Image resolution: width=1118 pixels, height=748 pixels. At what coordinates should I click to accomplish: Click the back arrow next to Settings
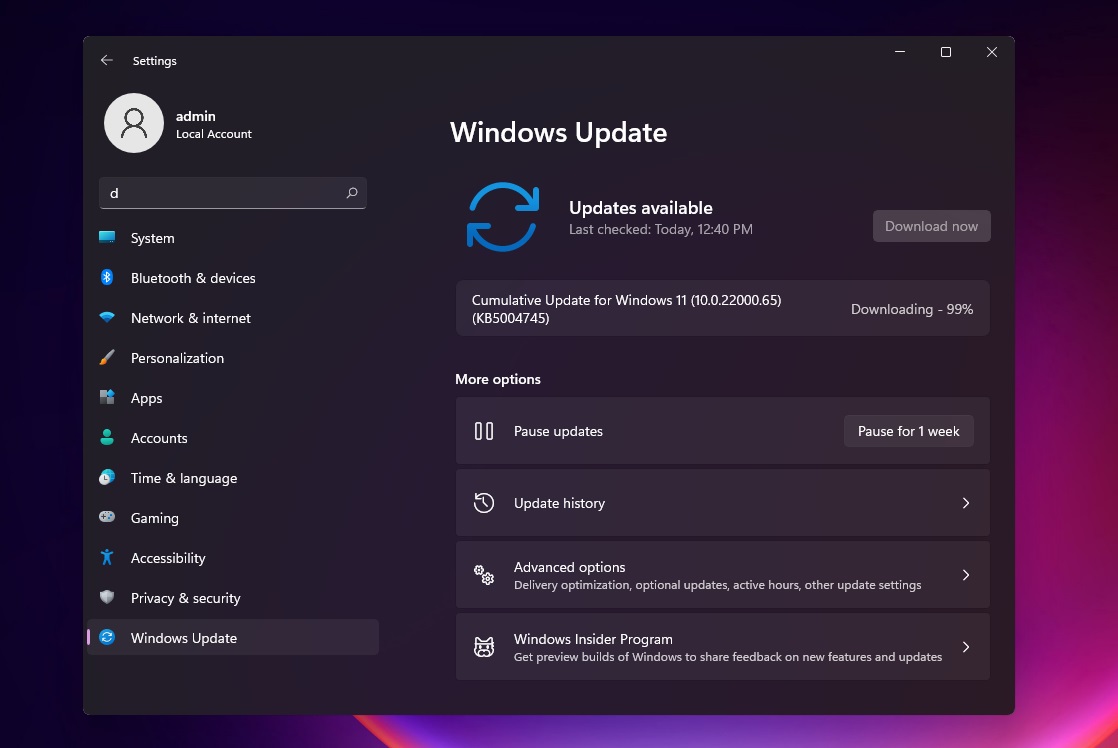click(x=107, y=61)
